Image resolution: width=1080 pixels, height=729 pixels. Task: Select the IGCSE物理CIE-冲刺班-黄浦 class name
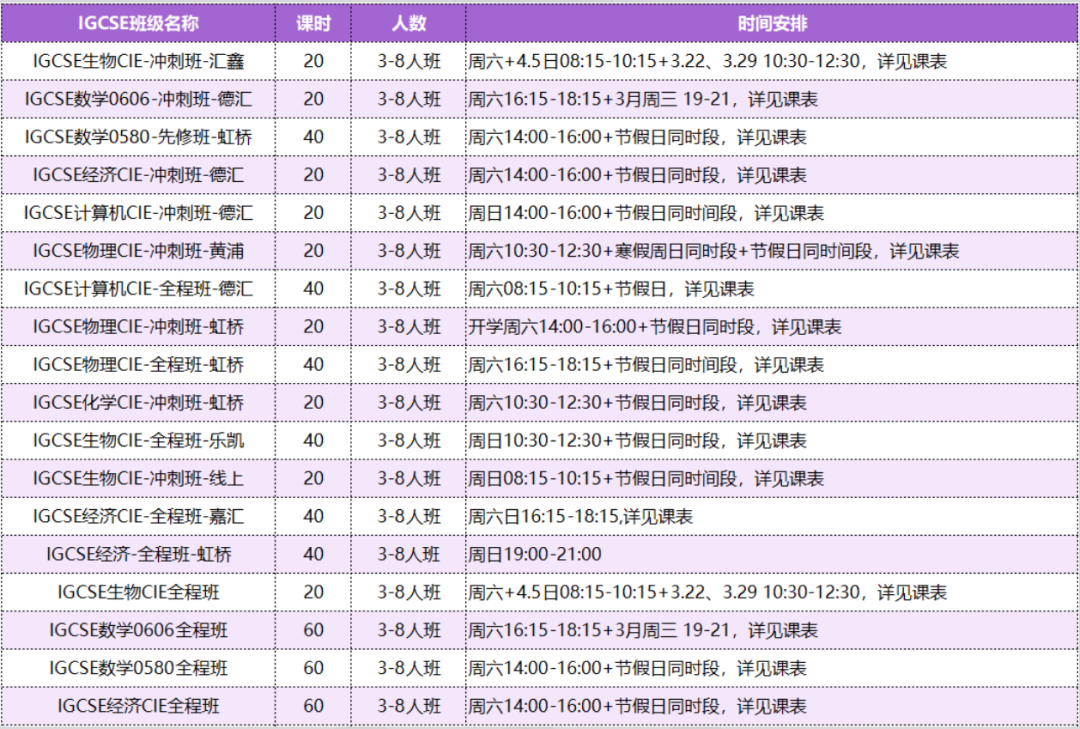(138, 251)
